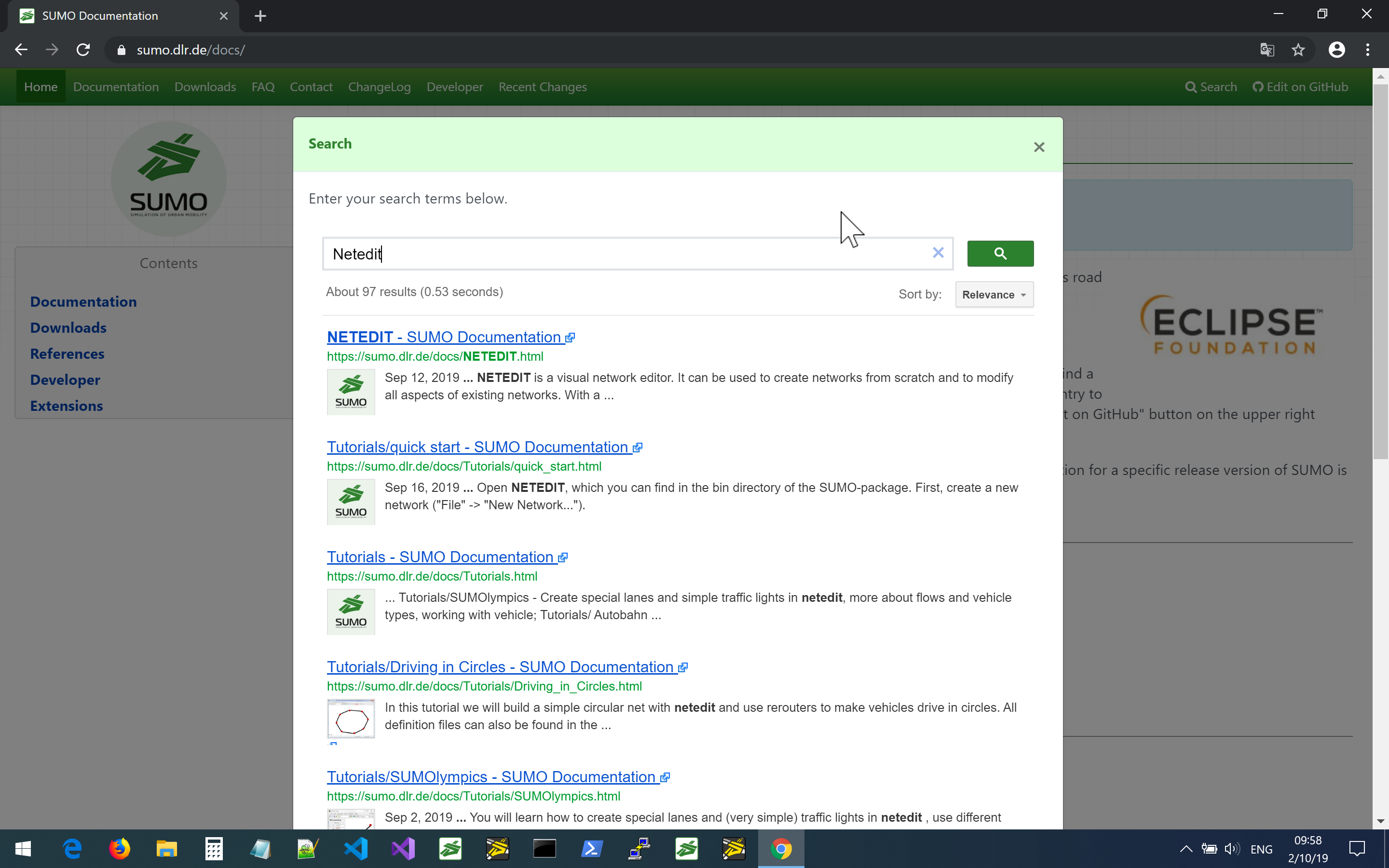Viewport: 1389px width, 868px height.
Task: Click inside the search terms input field
Action: coord(574,253)
